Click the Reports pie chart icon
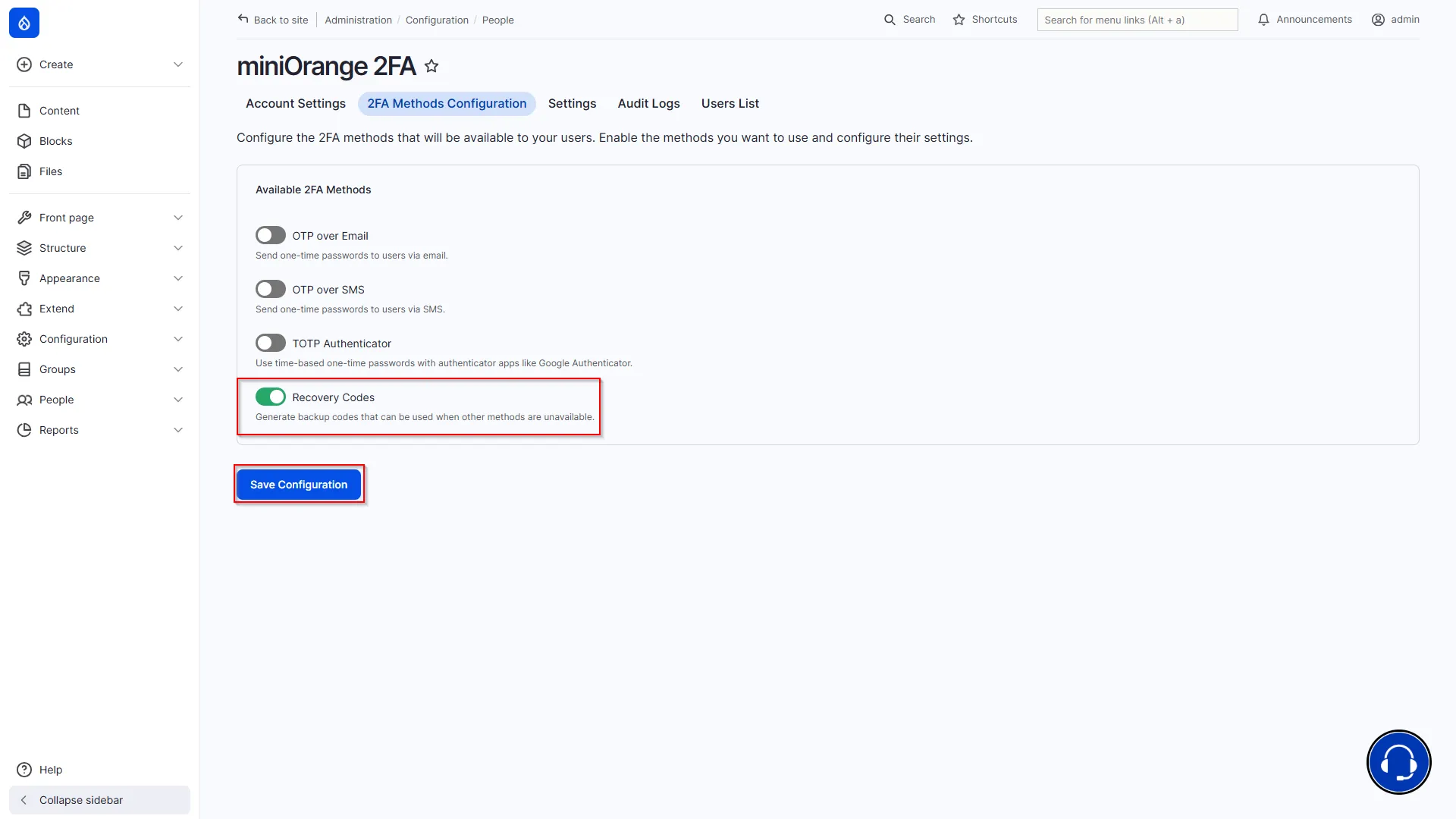This screenshot has width=1456, height=819. (x=24, y=430)
